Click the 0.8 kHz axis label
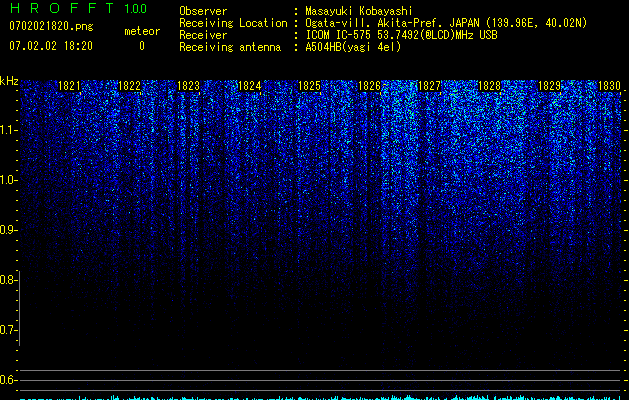 7,280
